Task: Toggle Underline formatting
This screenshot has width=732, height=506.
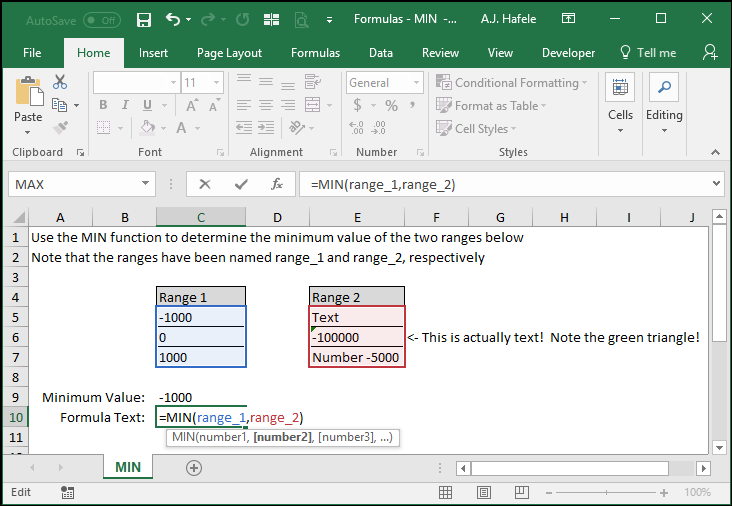Action: pos(148,105)
